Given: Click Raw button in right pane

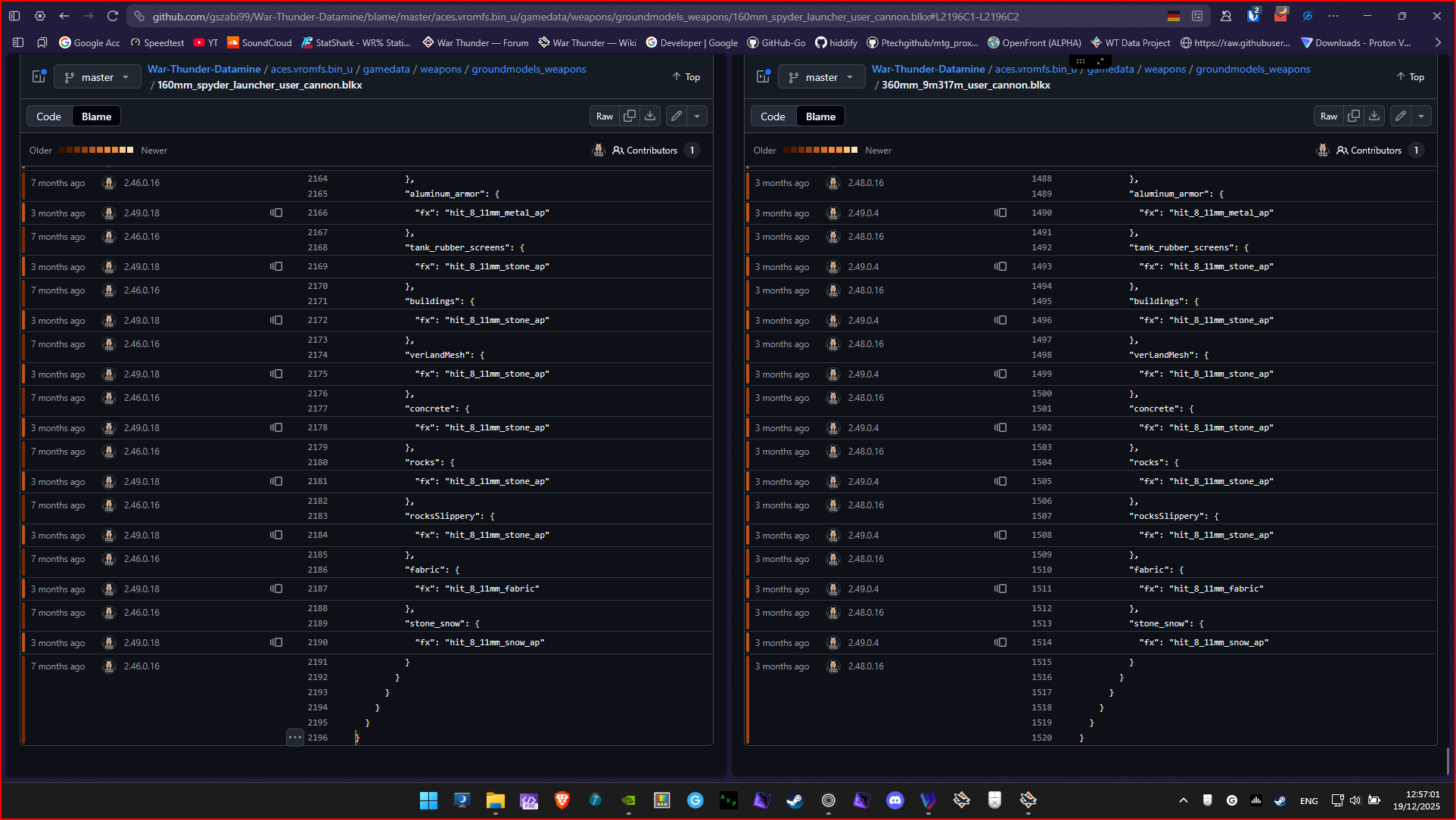Looking at the screenshot, I should tap(1328, 116).
